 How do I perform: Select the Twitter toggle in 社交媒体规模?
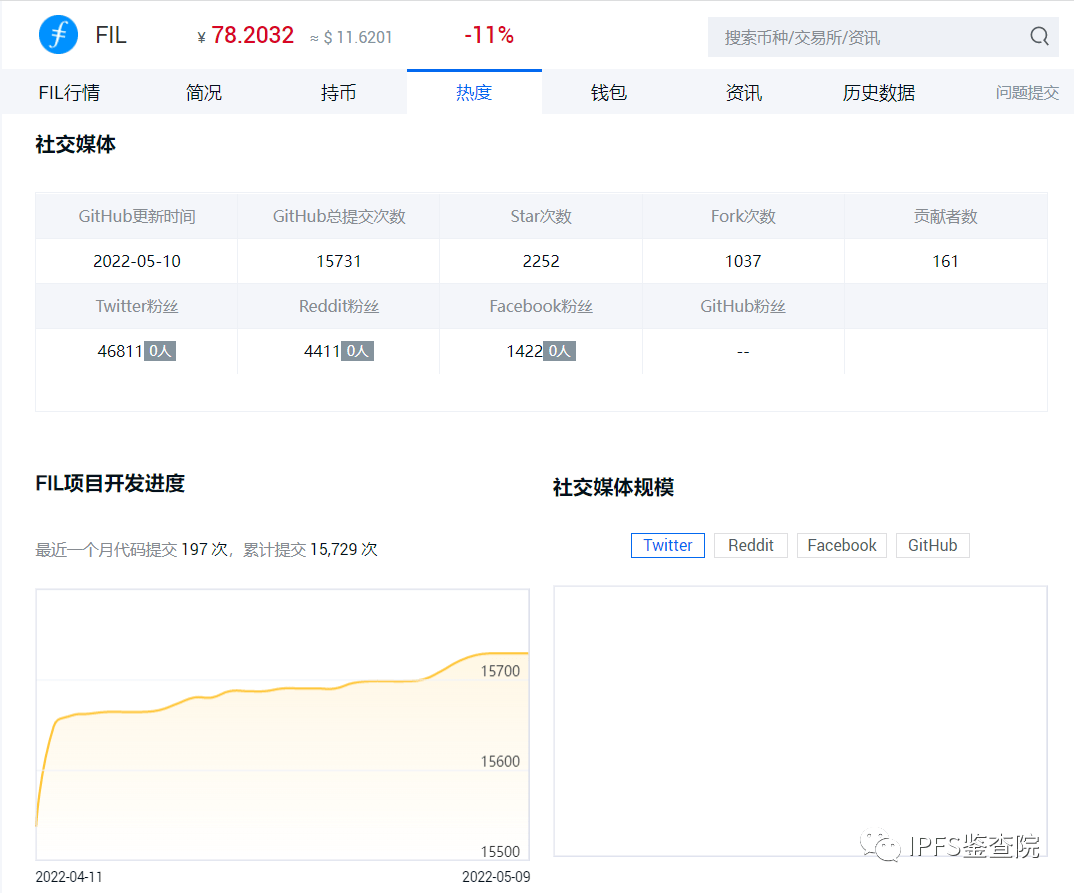[x=667, y=545]
